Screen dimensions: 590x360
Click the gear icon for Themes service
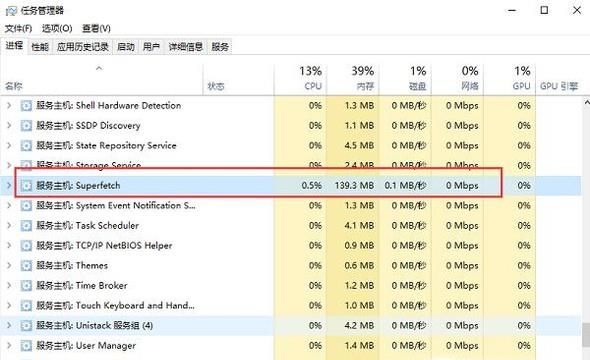26,266
